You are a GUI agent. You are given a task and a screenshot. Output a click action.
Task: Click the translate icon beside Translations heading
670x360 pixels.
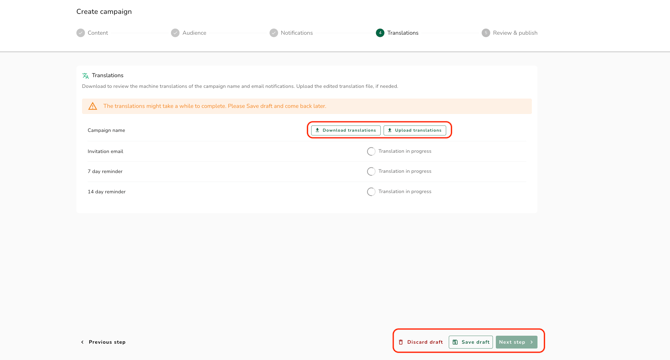click(85, 76)
